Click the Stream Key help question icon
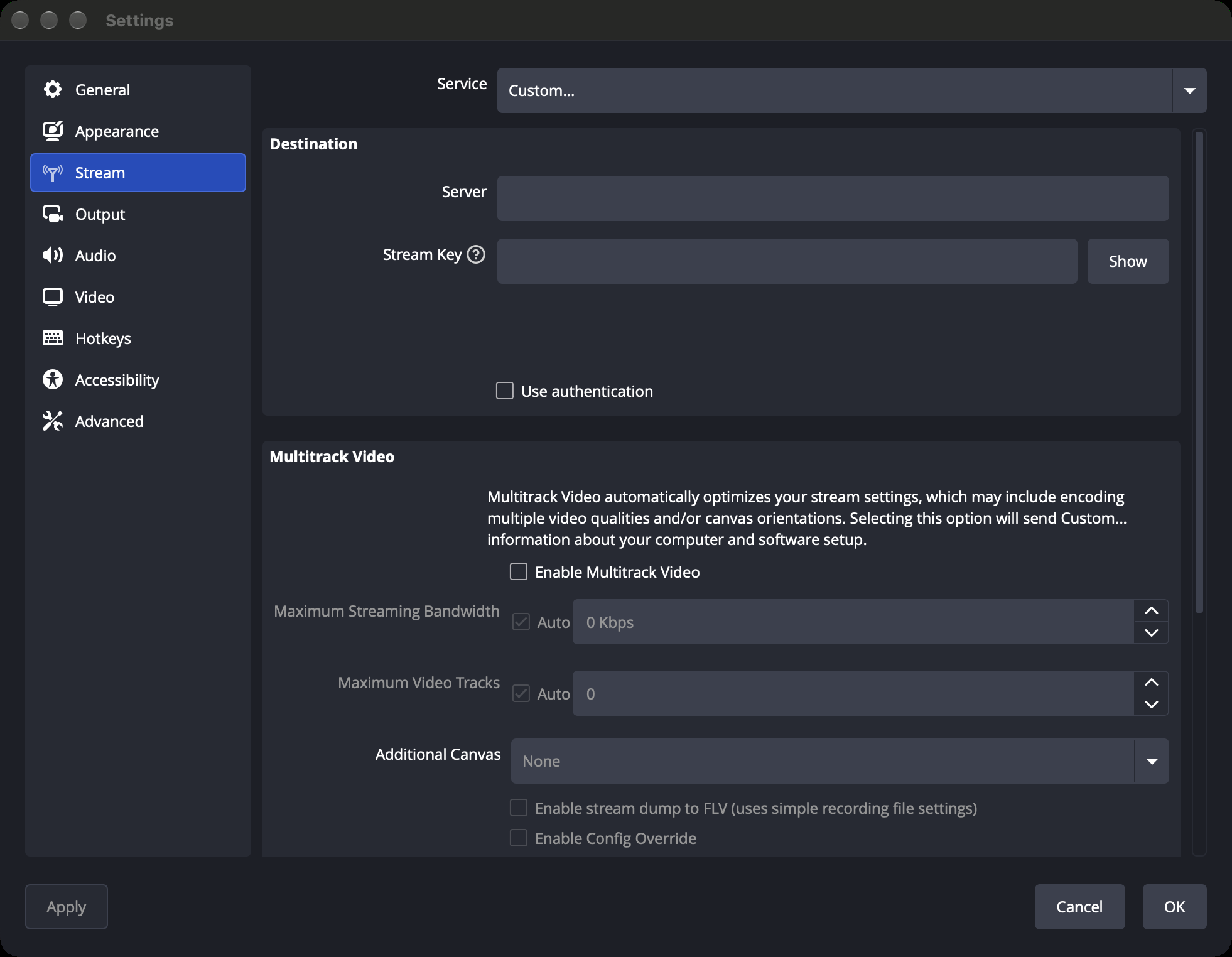Image resolution: width=1232 pixels, height=957 pixels. click(477, 254)
